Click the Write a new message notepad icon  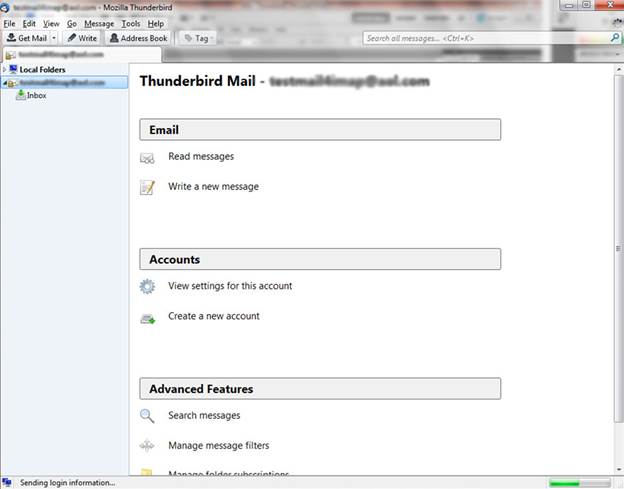click(x=147, y=187)
